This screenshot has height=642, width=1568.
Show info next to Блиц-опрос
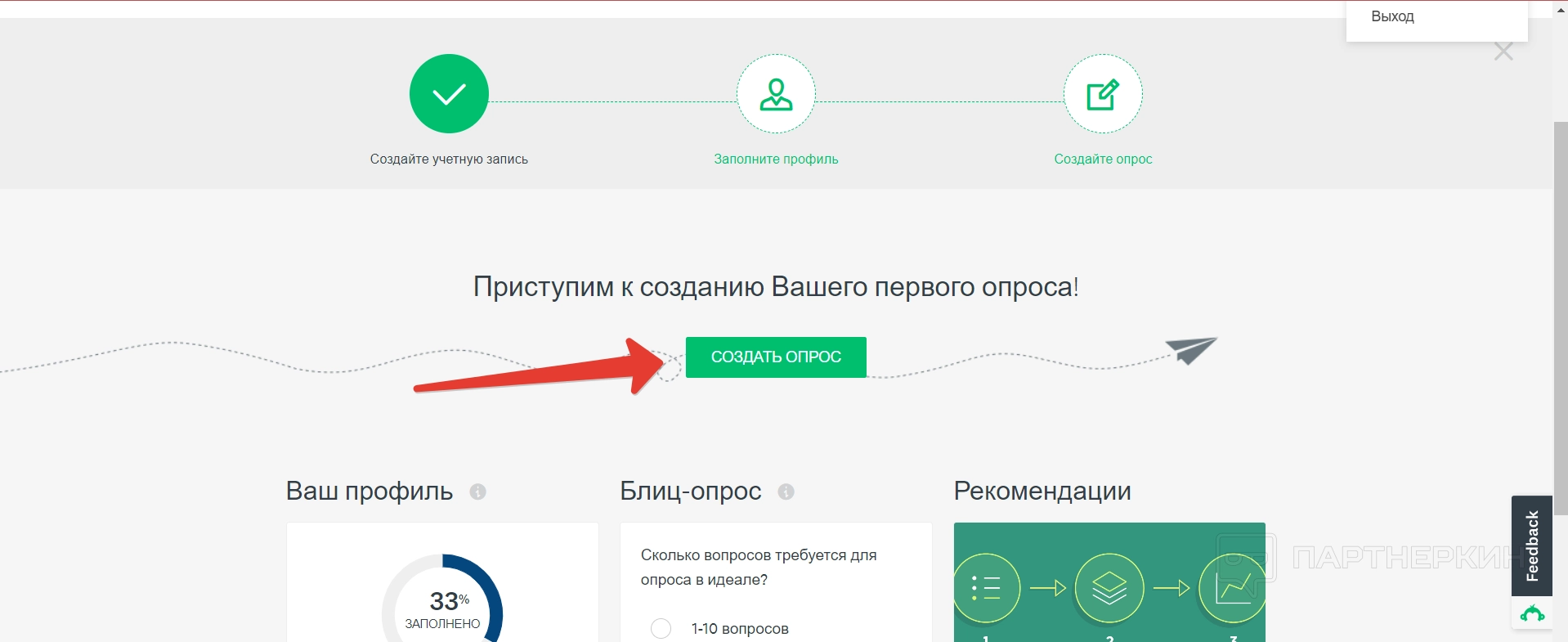pos(786,492)
